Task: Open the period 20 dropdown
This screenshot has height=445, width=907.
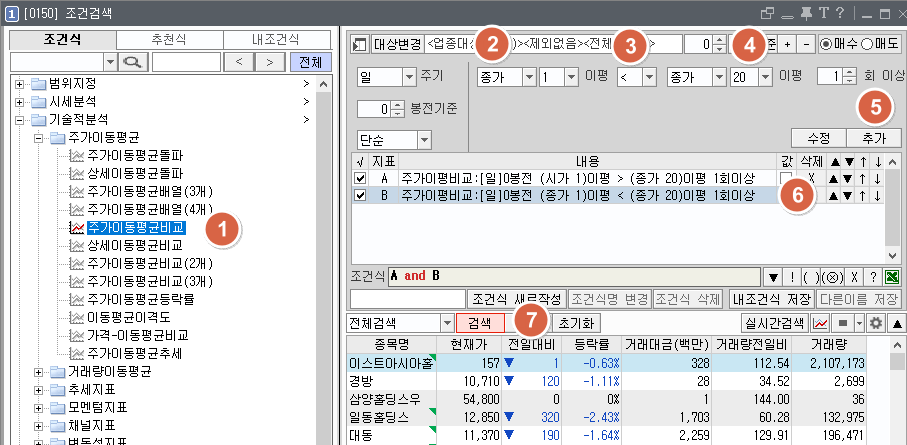Action: point(766,77)
